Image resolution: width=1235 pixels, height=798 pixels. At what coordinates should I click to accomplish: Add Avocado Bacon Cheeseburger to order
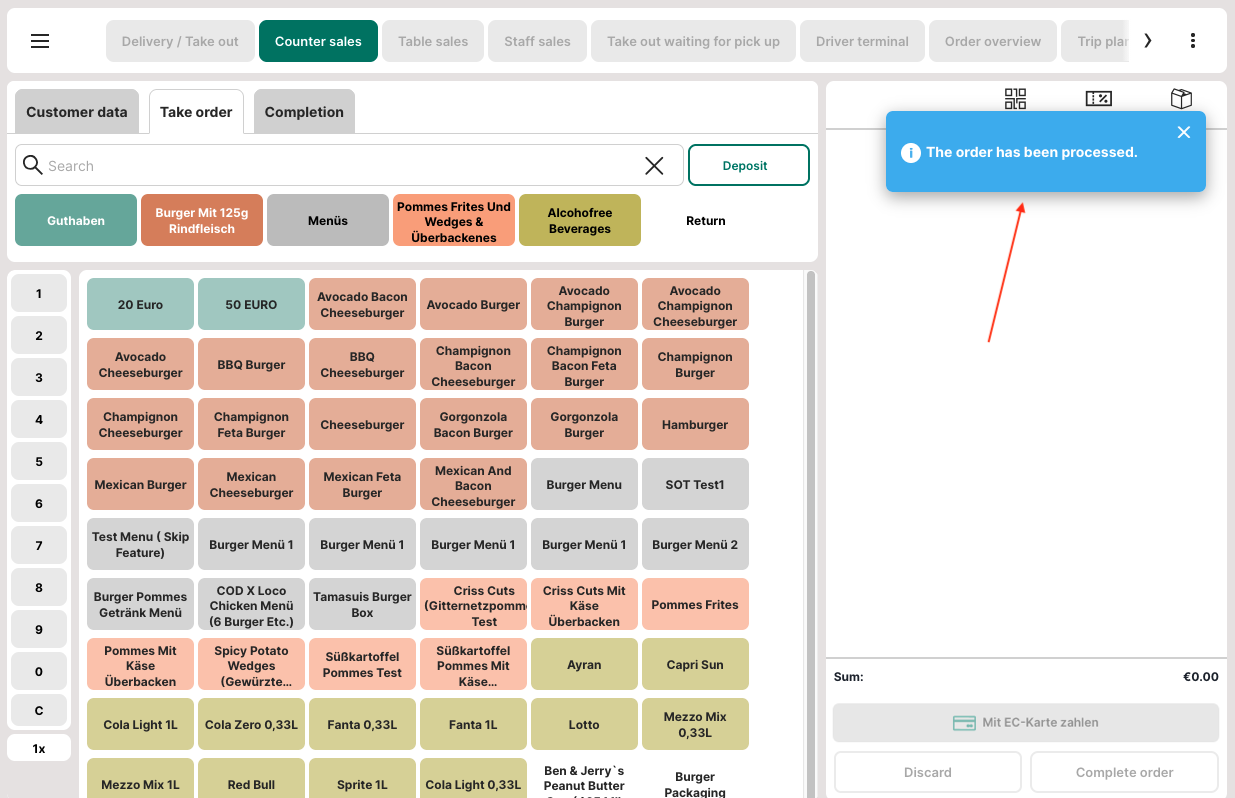coord(362,304)
